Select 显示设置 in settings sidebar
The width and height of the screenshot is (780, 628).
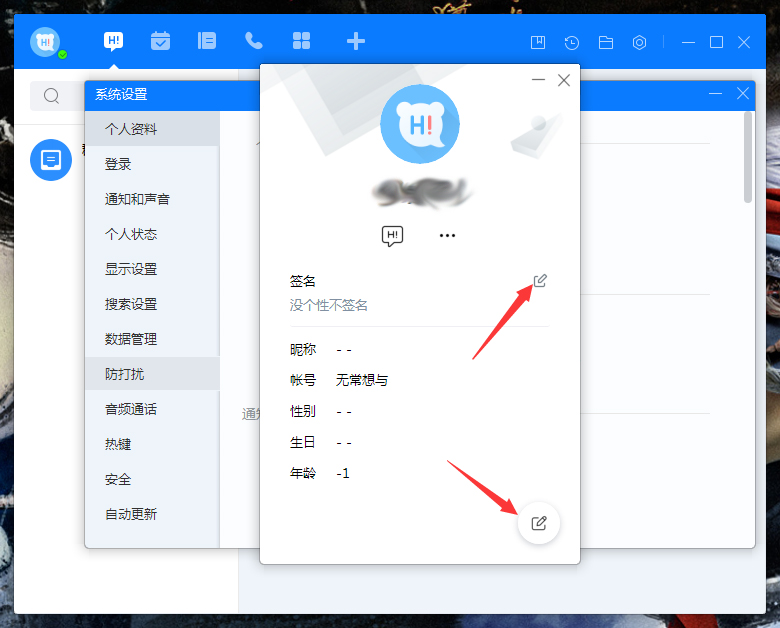152,269
